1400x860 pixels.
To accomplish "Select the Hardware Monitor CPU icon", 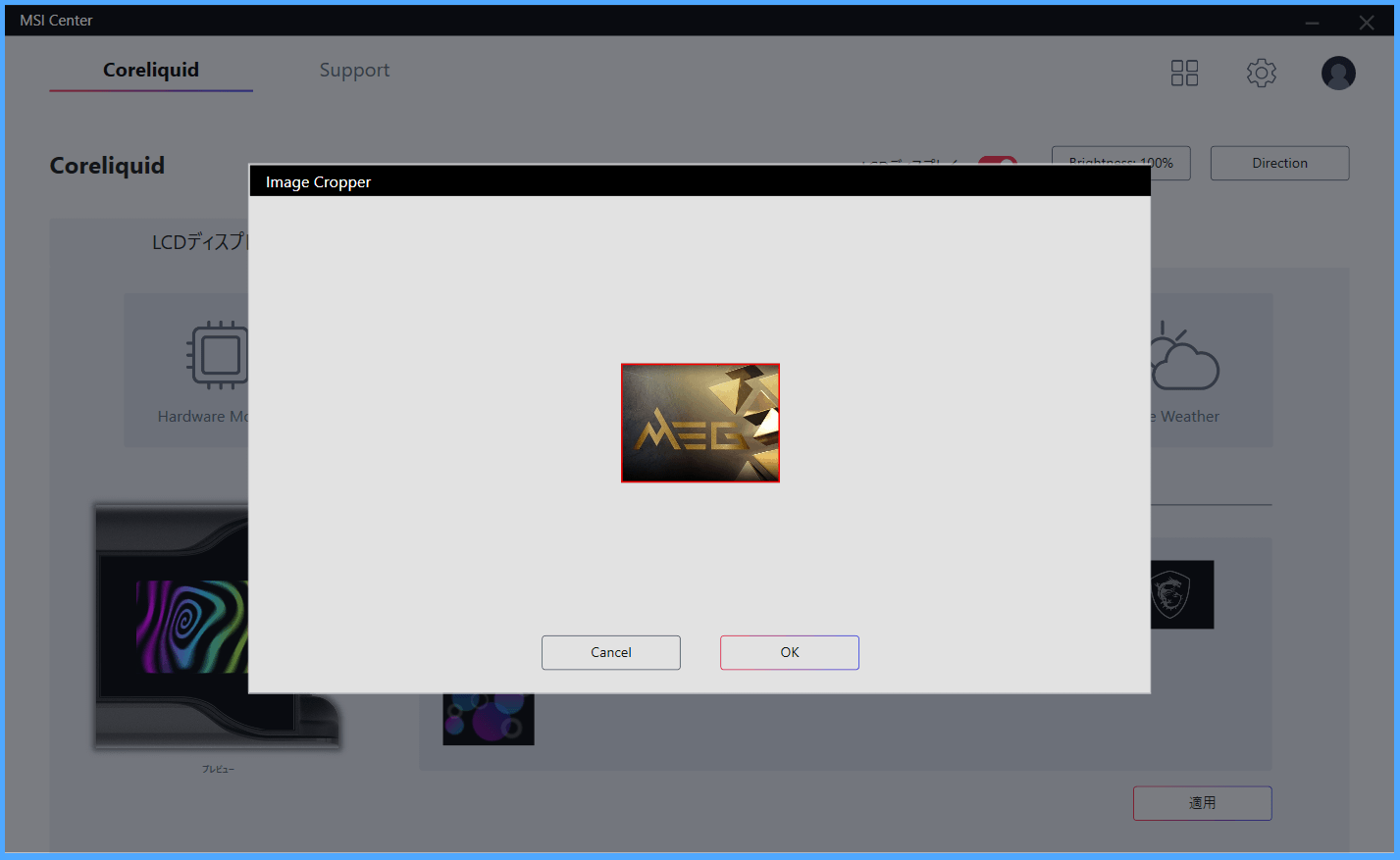I will click(x=218, y=355).
